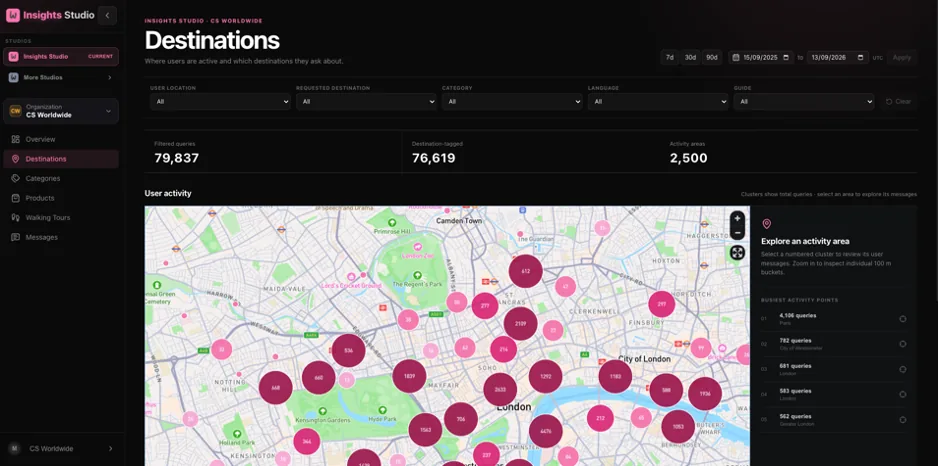The image size is (938, 466).
Task: Click the Destination-tagged value 76,619
Action: (x=434, y=159)
